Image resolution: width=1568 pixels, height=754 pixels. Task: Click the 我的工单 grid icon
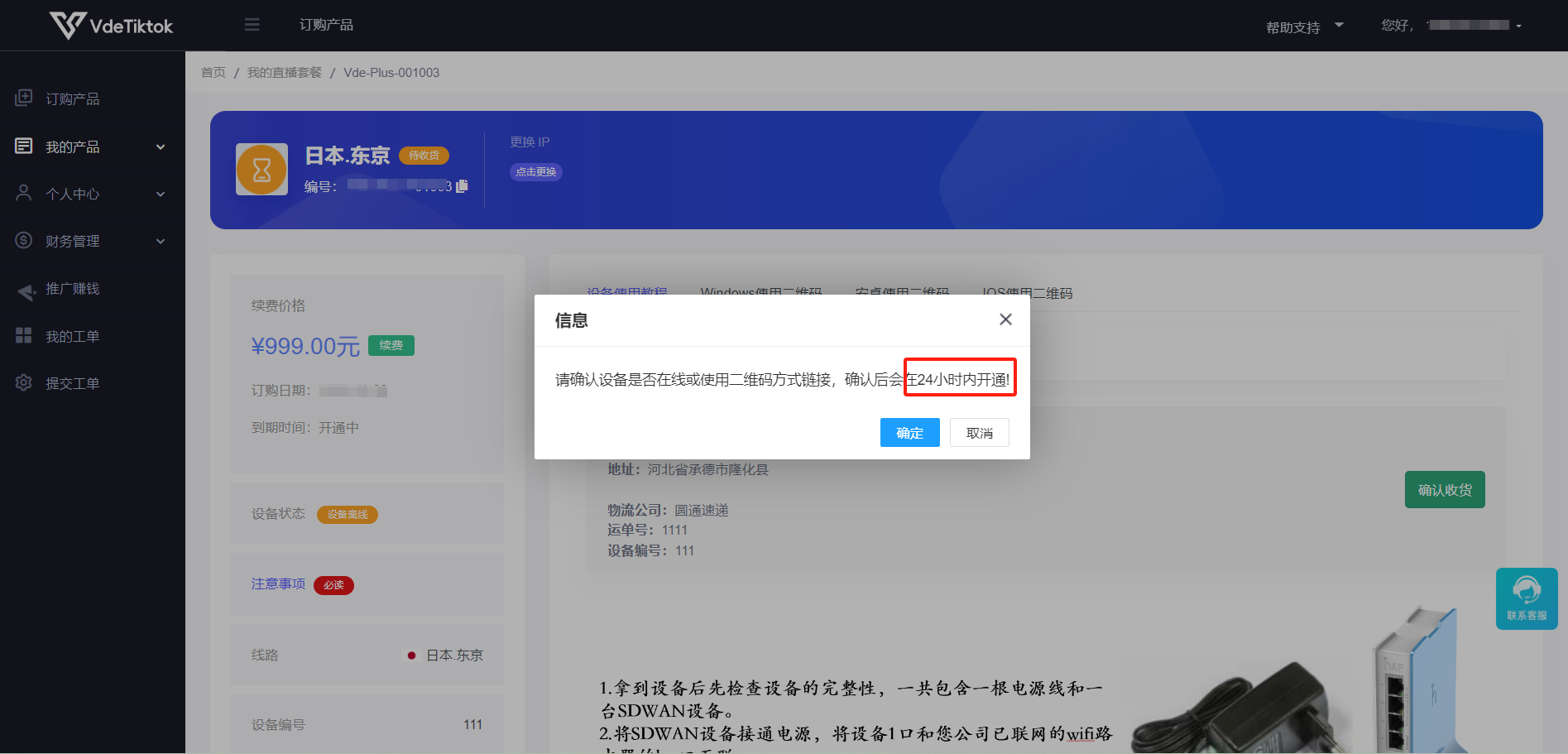(x=24, y=336)
